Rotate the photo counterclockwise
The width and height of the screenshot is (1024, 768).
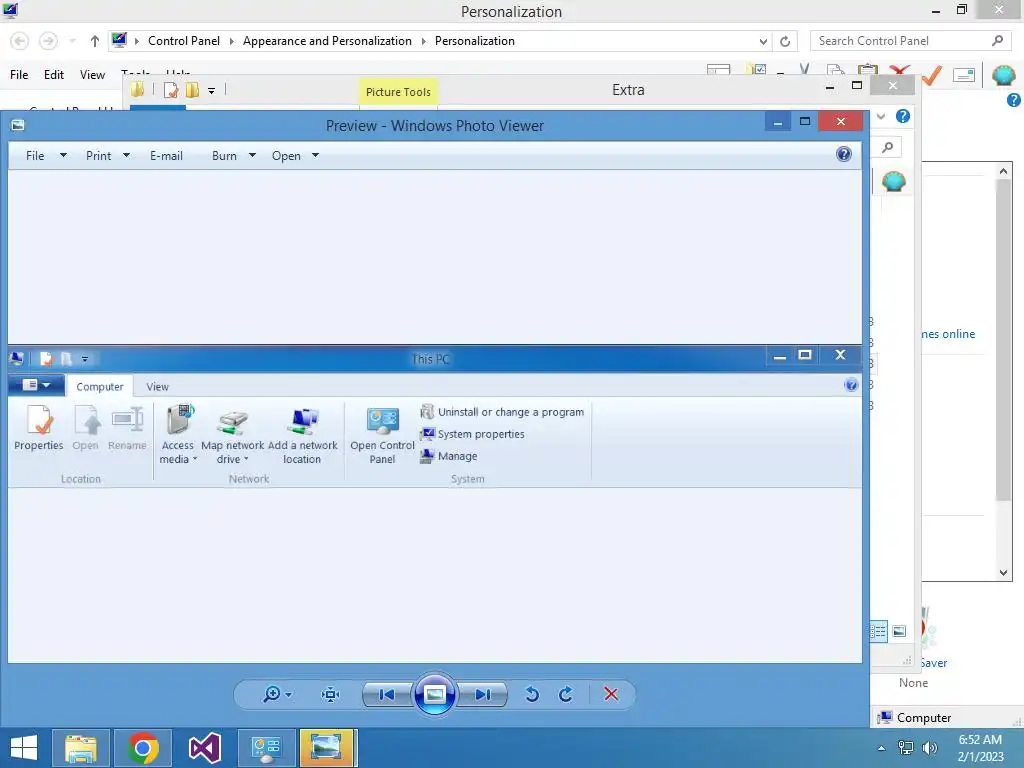pos(532,694)
